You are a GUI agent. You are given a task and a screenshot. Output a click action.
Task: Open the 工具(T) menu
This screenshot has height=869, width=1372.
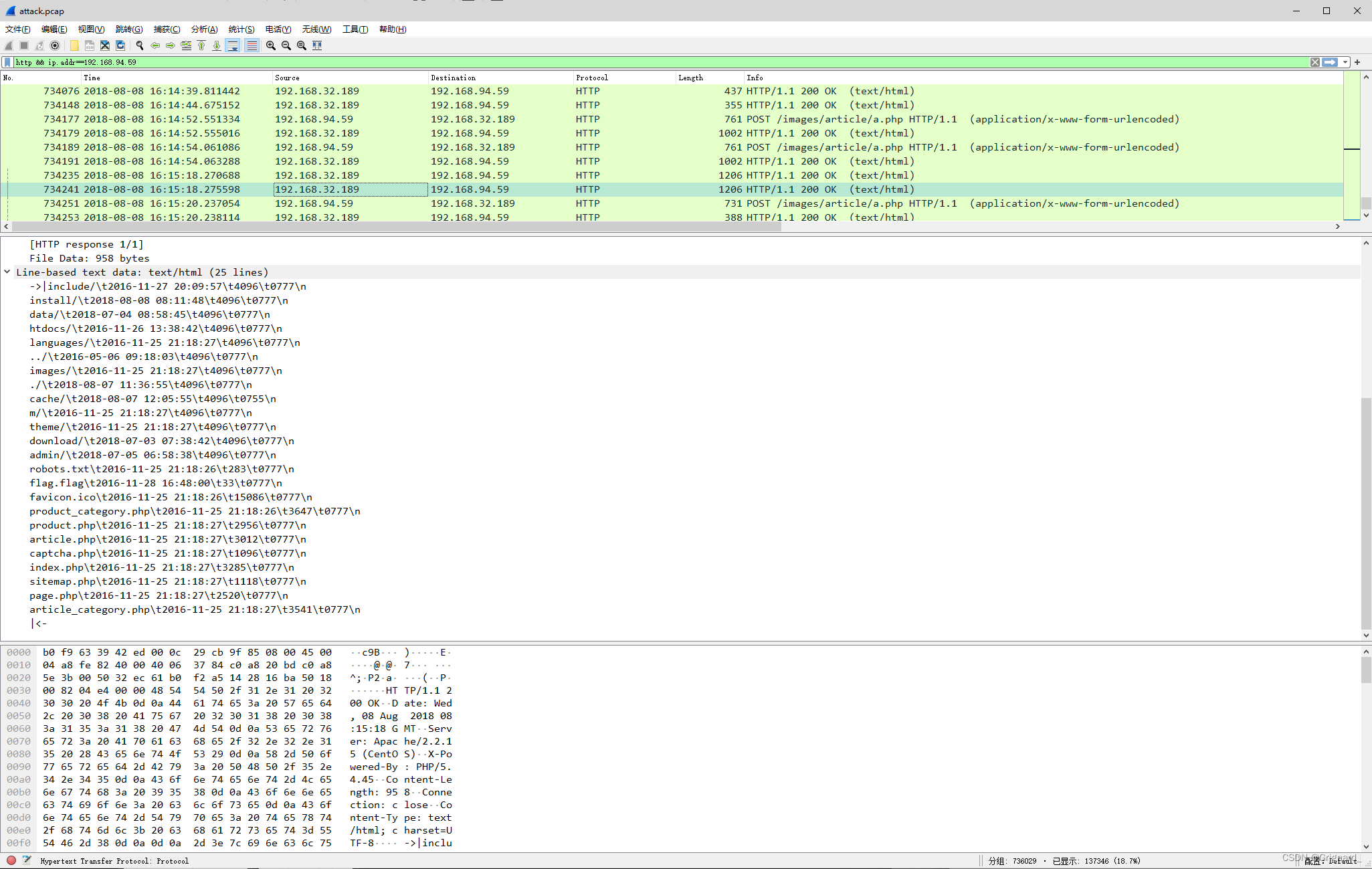[355, 29]
